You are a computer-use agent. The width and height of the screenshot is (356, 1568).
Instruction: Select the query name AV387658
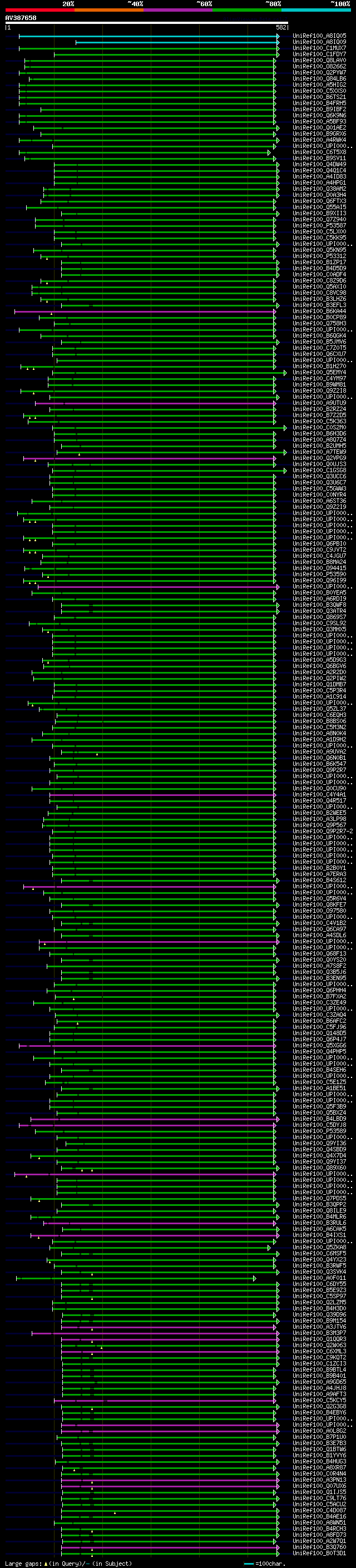(x=21, y=18)
